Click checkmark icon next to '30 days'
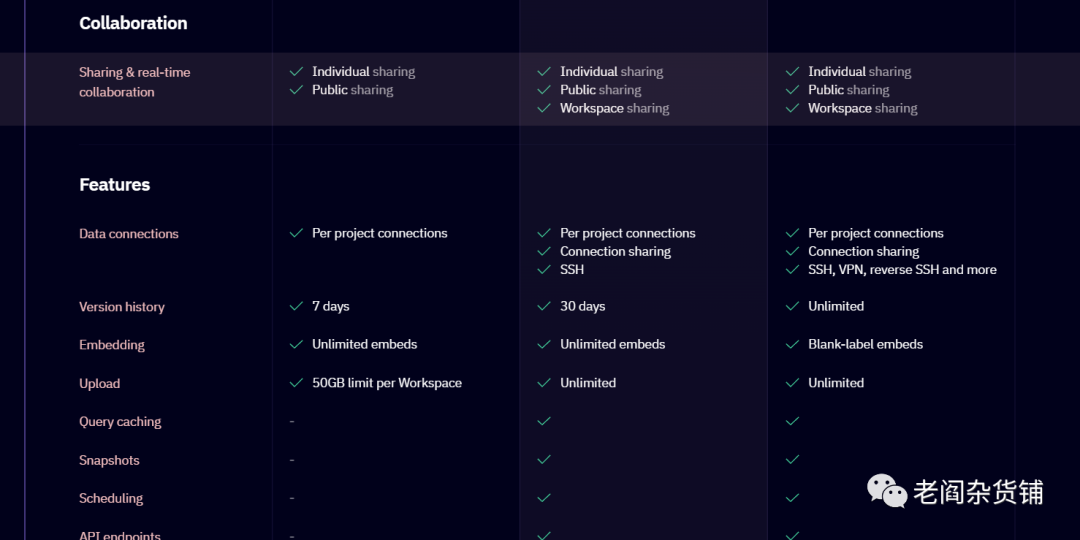This screenshot has width=1080, height=540. [544, 306]
